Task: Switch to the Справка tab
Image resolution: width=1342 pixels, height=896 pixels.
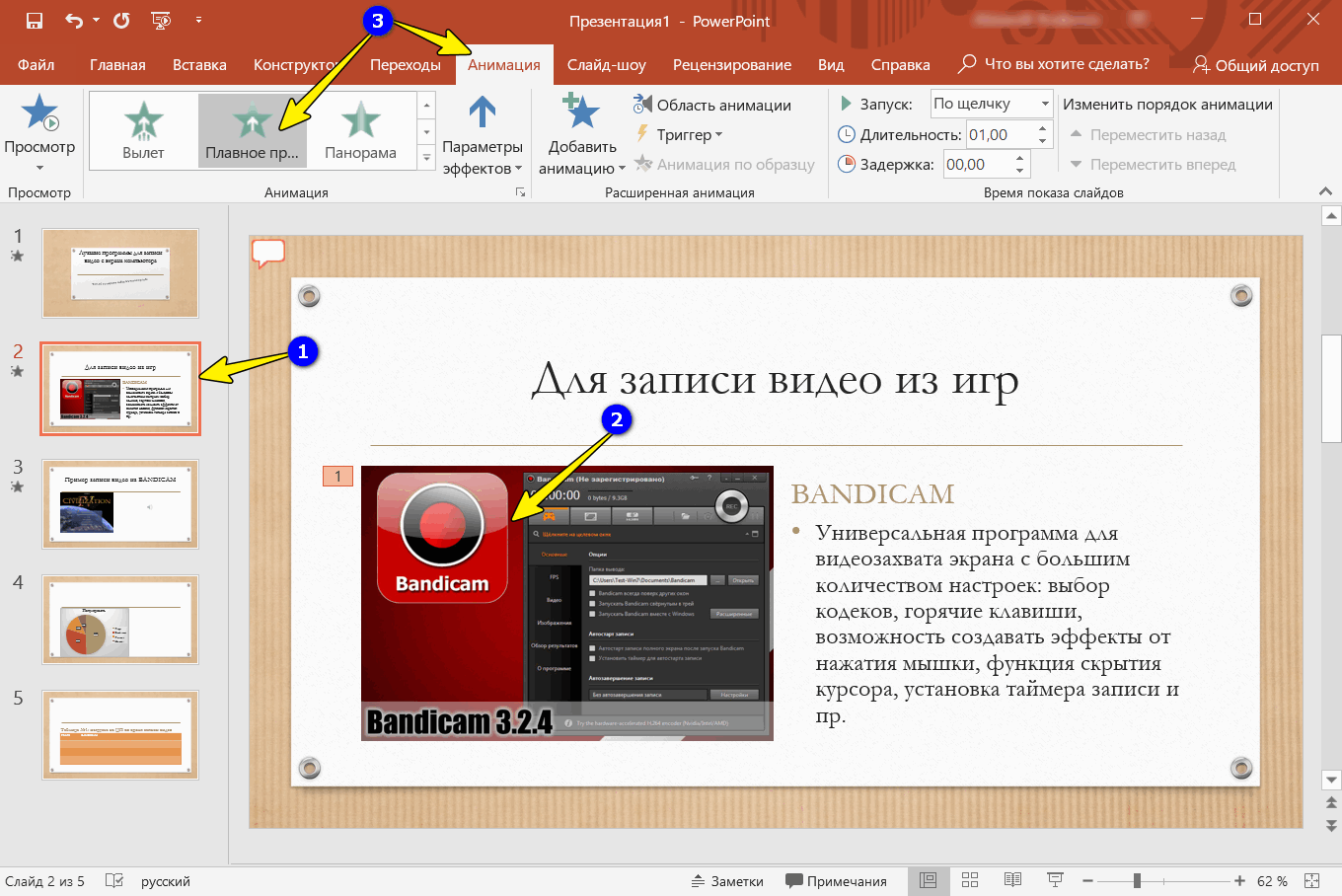Action: click(900, 64)
